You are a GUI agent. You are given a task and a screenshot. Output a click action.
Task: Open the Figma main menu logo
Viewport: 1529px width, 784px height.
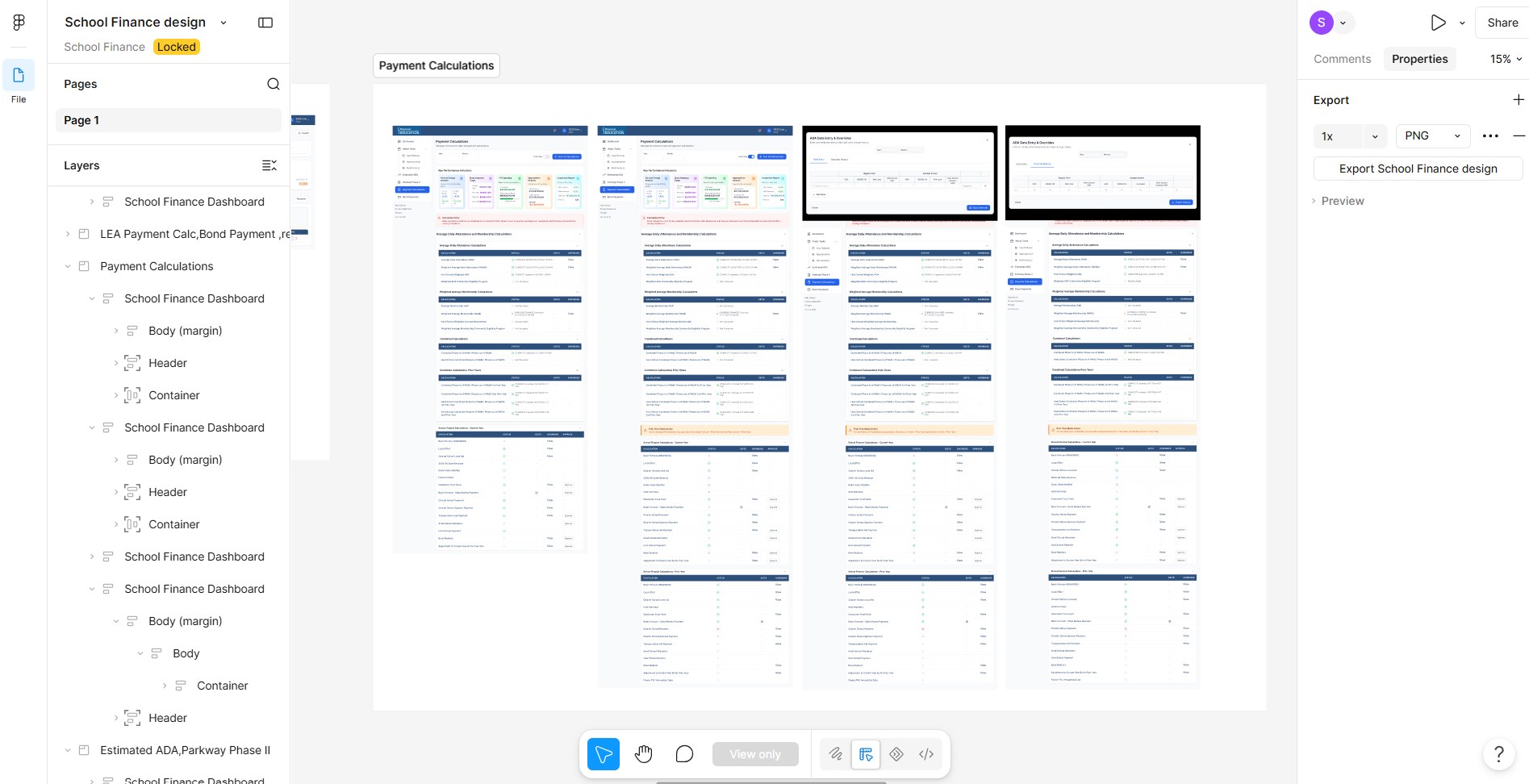[19, 23]
